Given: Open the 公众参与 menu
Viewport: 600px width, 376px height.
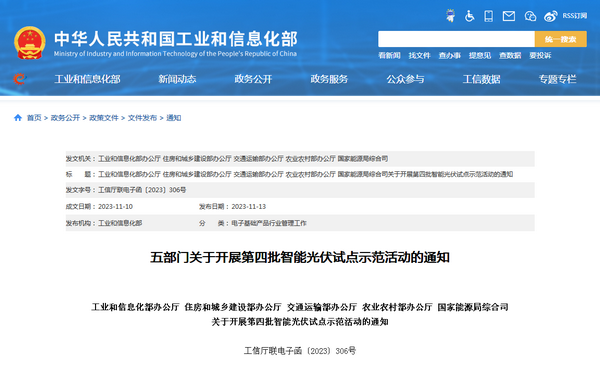Looking at the screenshot, I should point(405,79).
